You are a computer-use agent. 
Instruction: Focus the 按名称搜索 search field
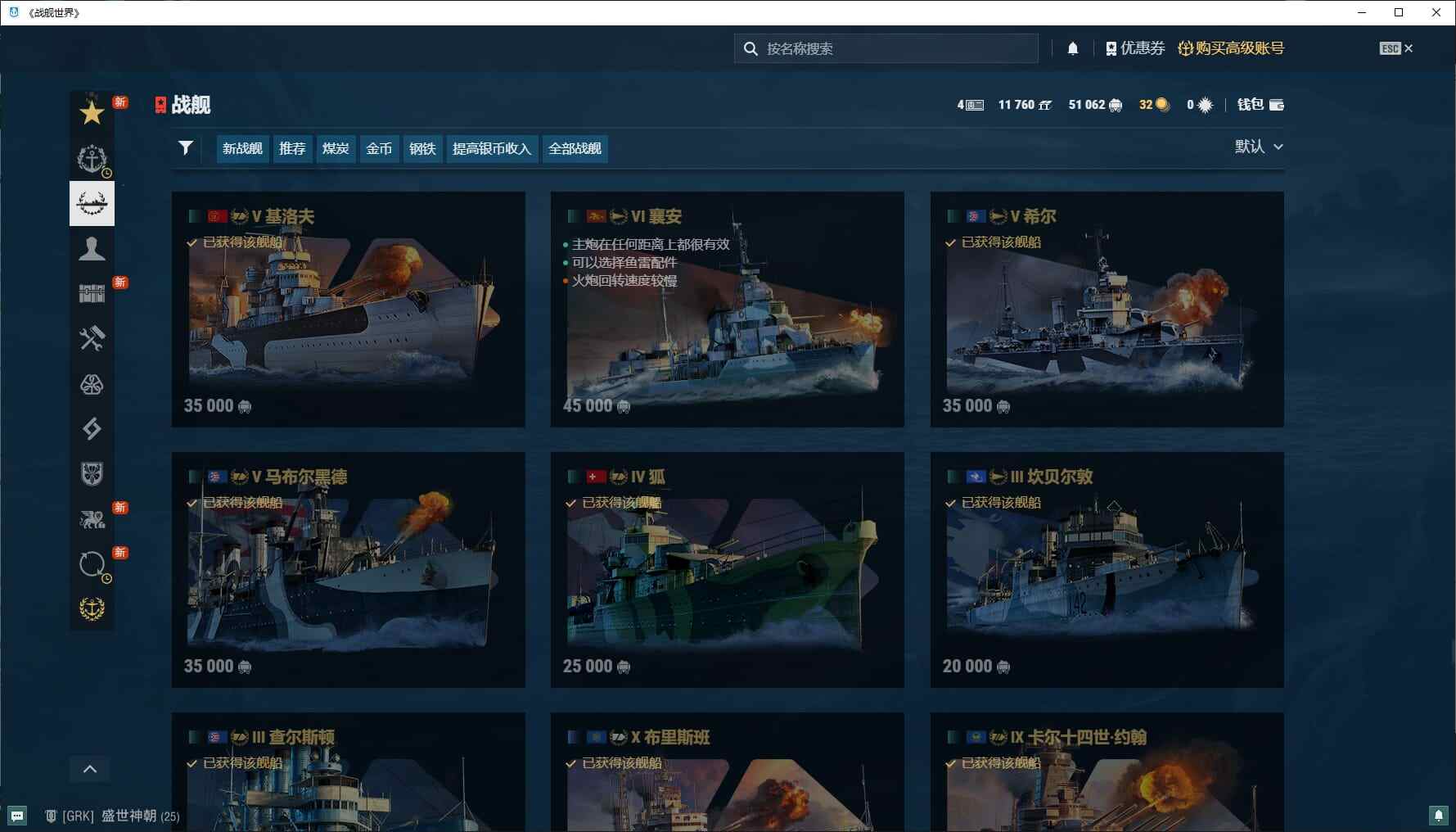886,48
